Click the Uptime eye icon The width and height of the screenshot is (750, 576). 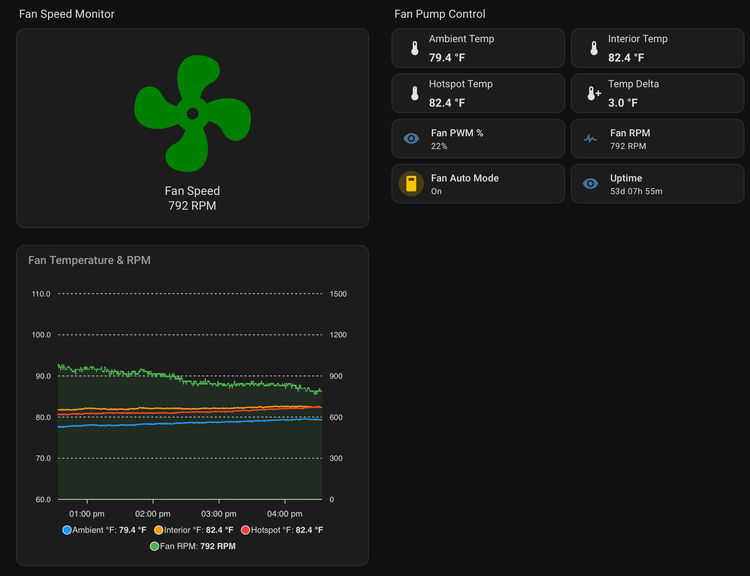[590, 184]
